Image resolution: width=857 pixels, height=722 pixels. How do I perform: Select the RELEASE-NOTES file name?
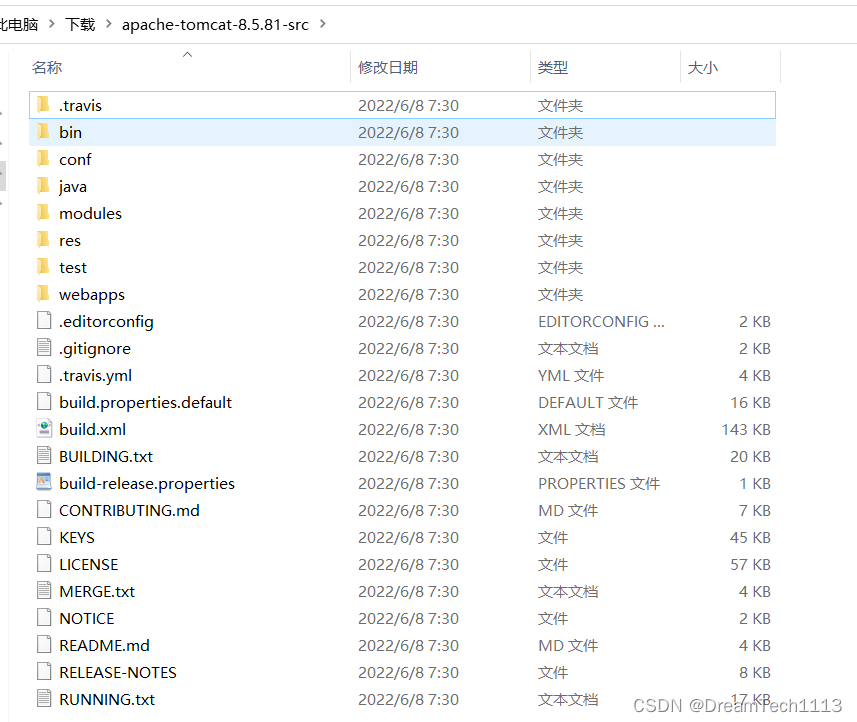click(118, 672)
